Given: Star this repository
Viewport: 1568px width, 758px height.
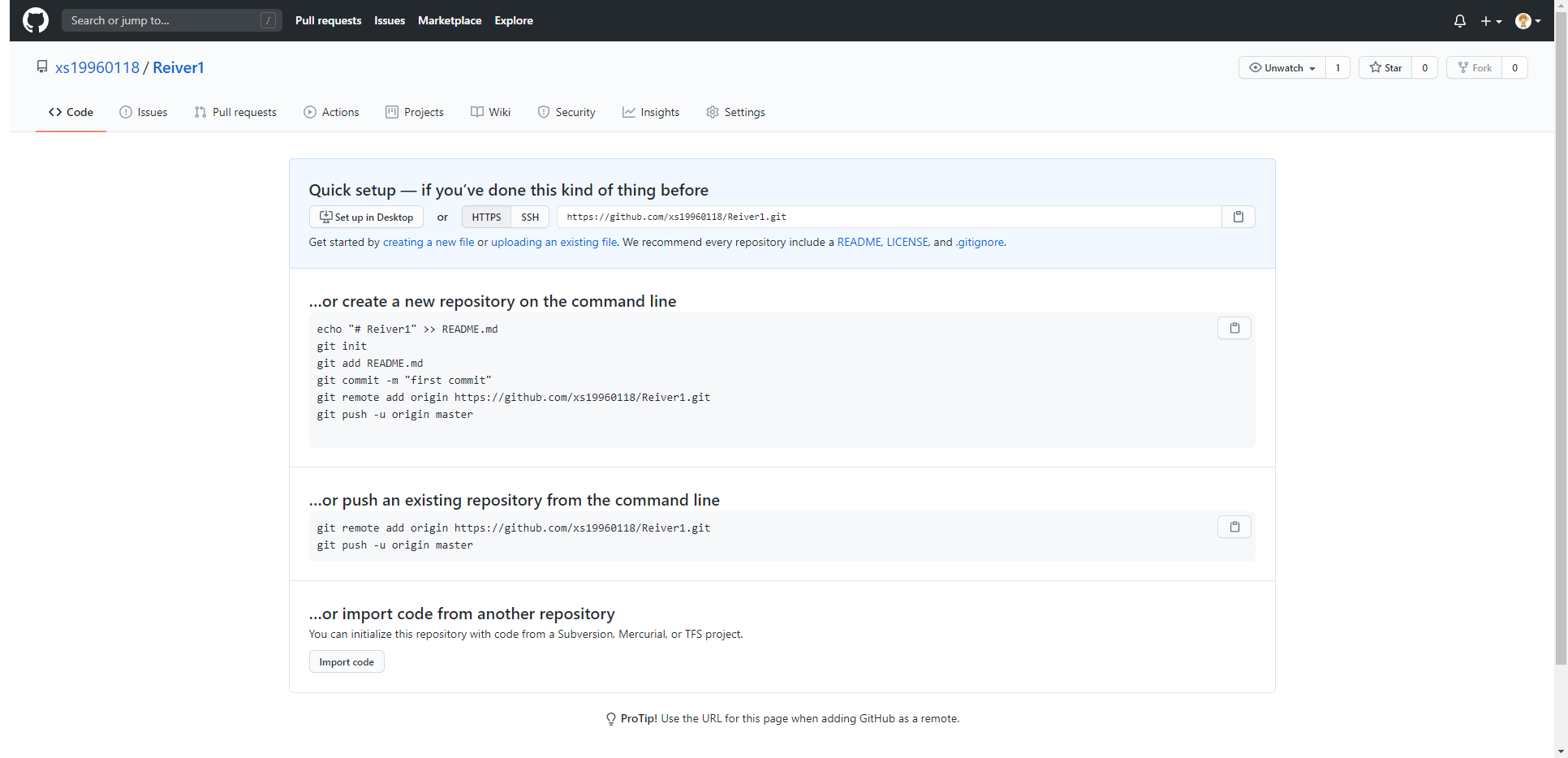Looking at the screenshot, I should (x=1386, y=67).
